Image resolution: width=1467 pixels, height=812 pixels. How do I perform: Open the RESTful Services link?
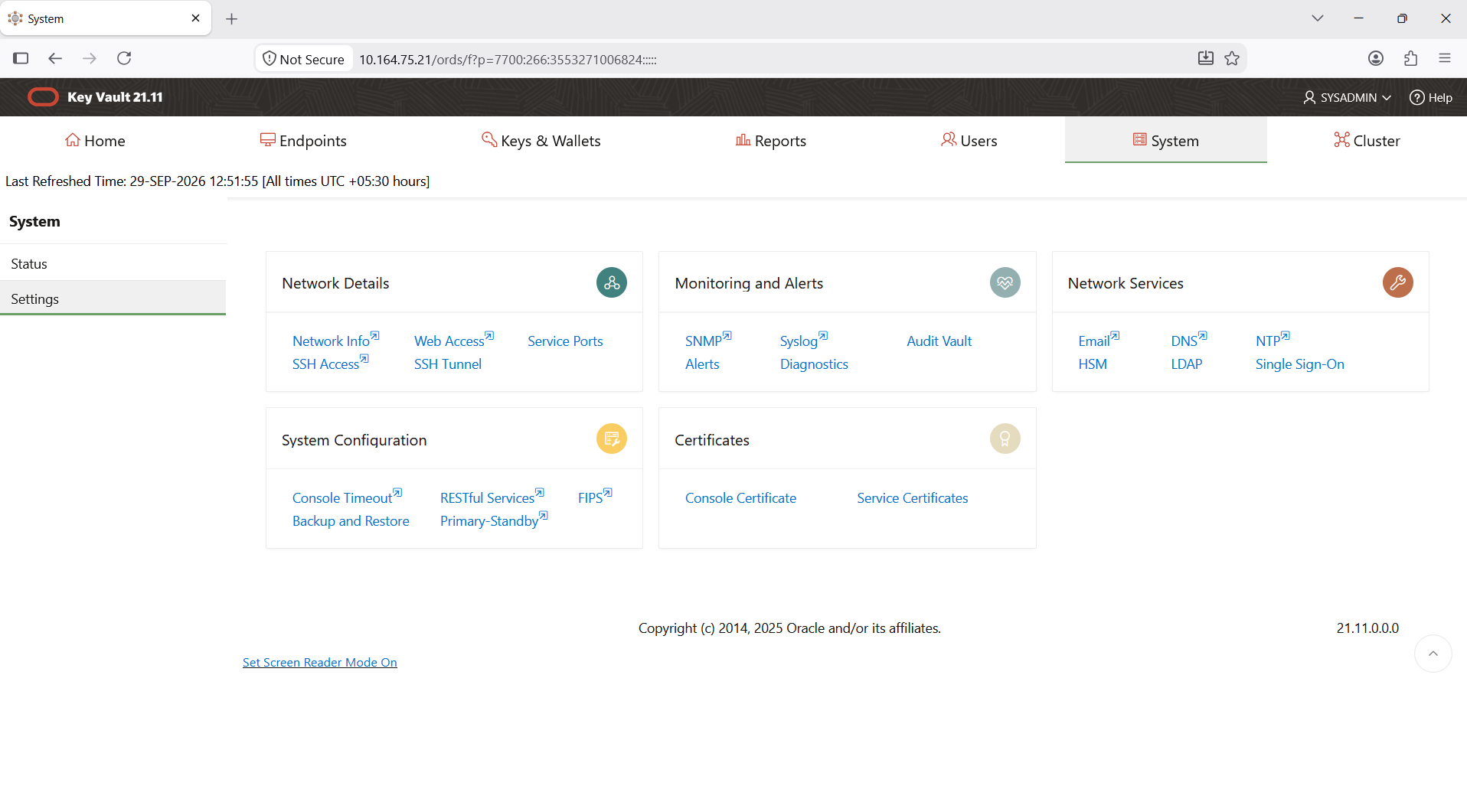point(492,497)
